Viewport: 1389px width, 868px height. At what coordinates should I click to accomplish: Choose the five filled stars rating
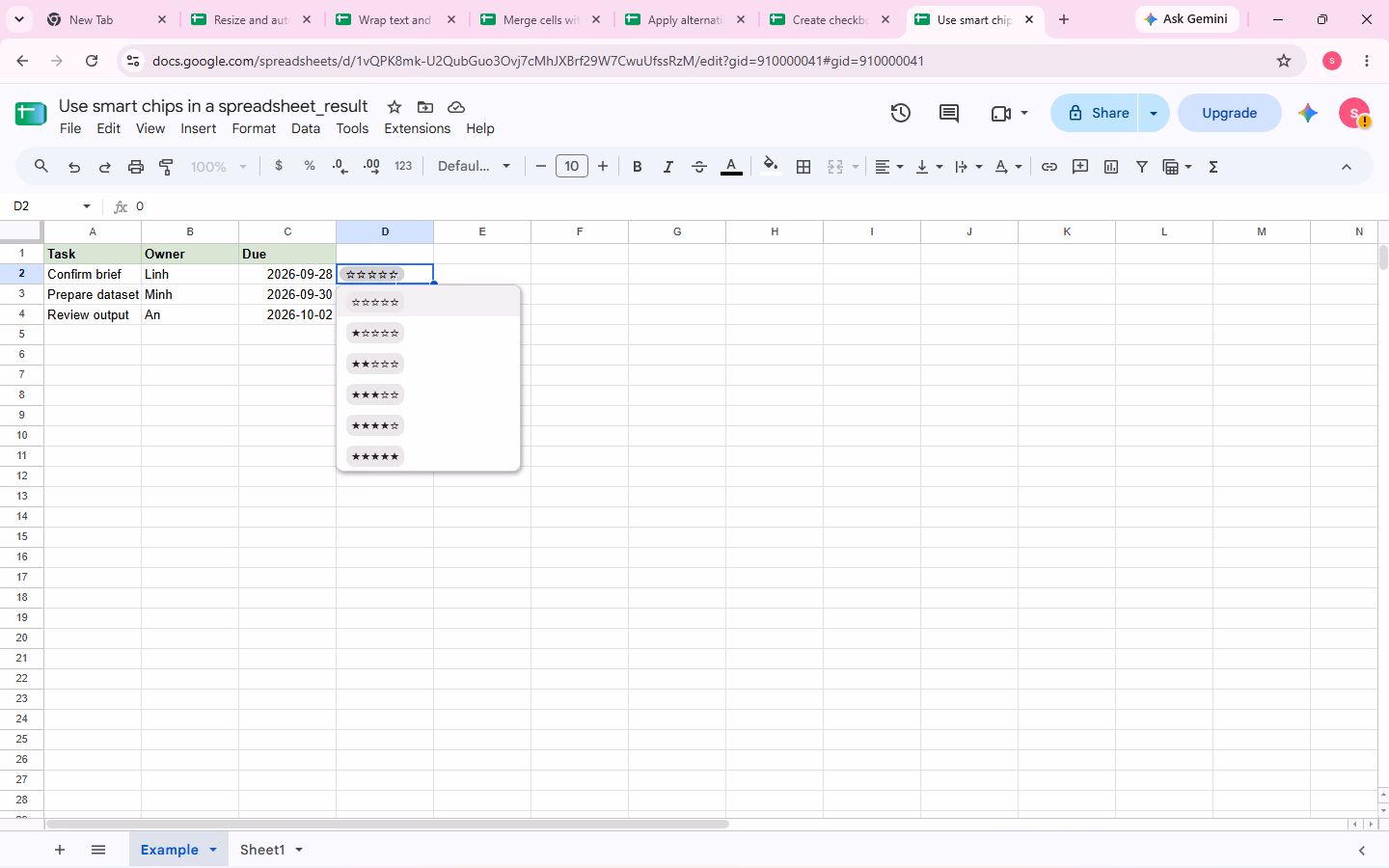coord(375,456)
